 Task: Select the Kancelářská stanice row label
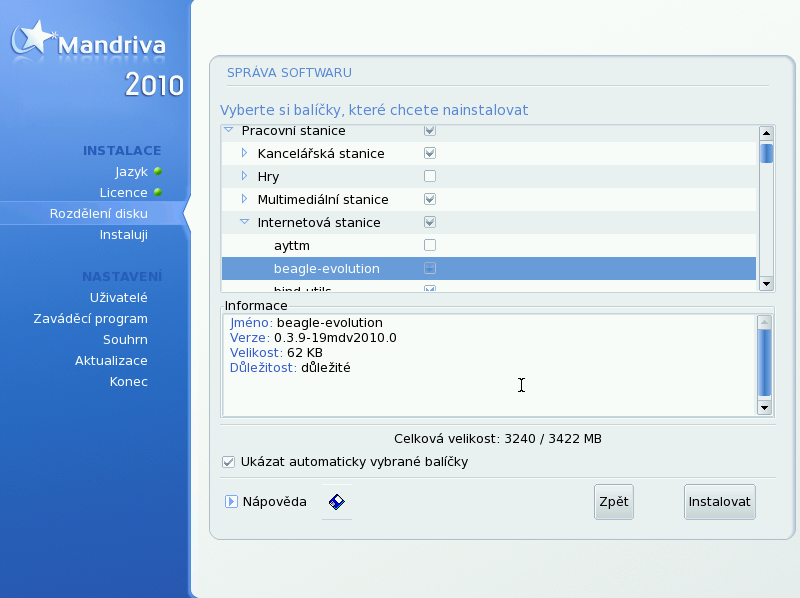point(321,154)
